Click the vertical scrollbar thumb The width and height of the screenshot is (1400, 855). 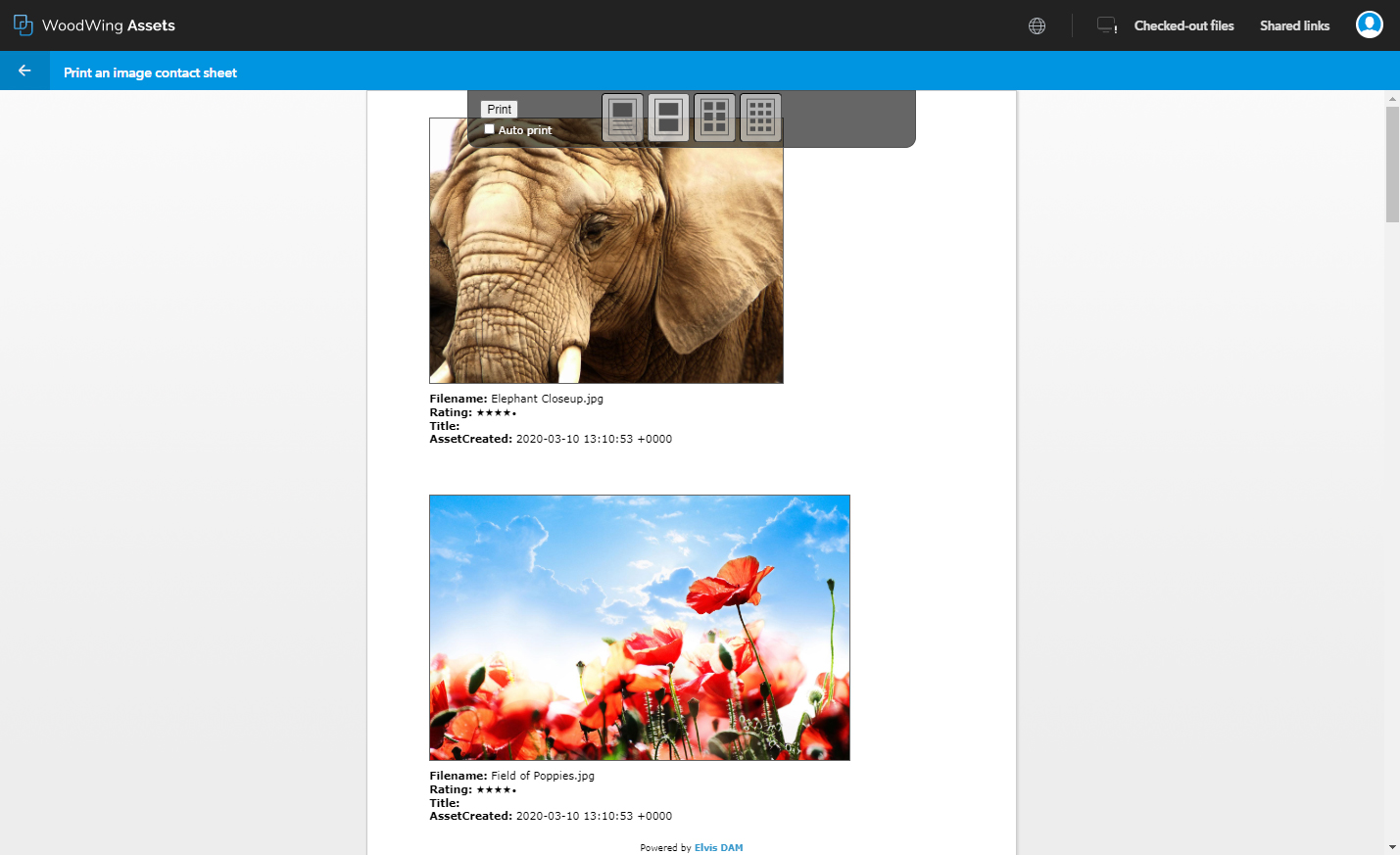pos(1392,165)
